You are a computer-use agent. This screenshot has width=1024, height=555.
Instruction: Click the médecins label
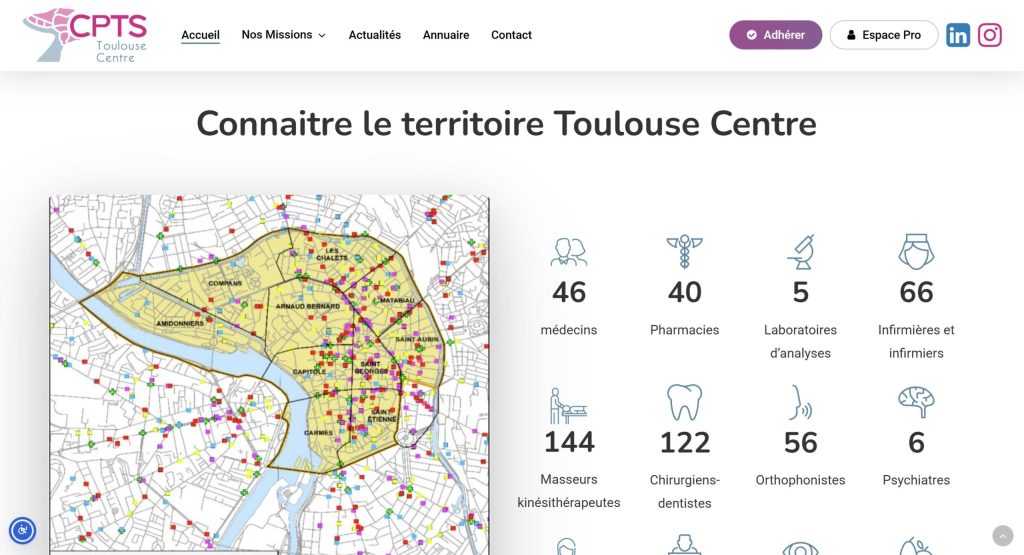point(569,330)
